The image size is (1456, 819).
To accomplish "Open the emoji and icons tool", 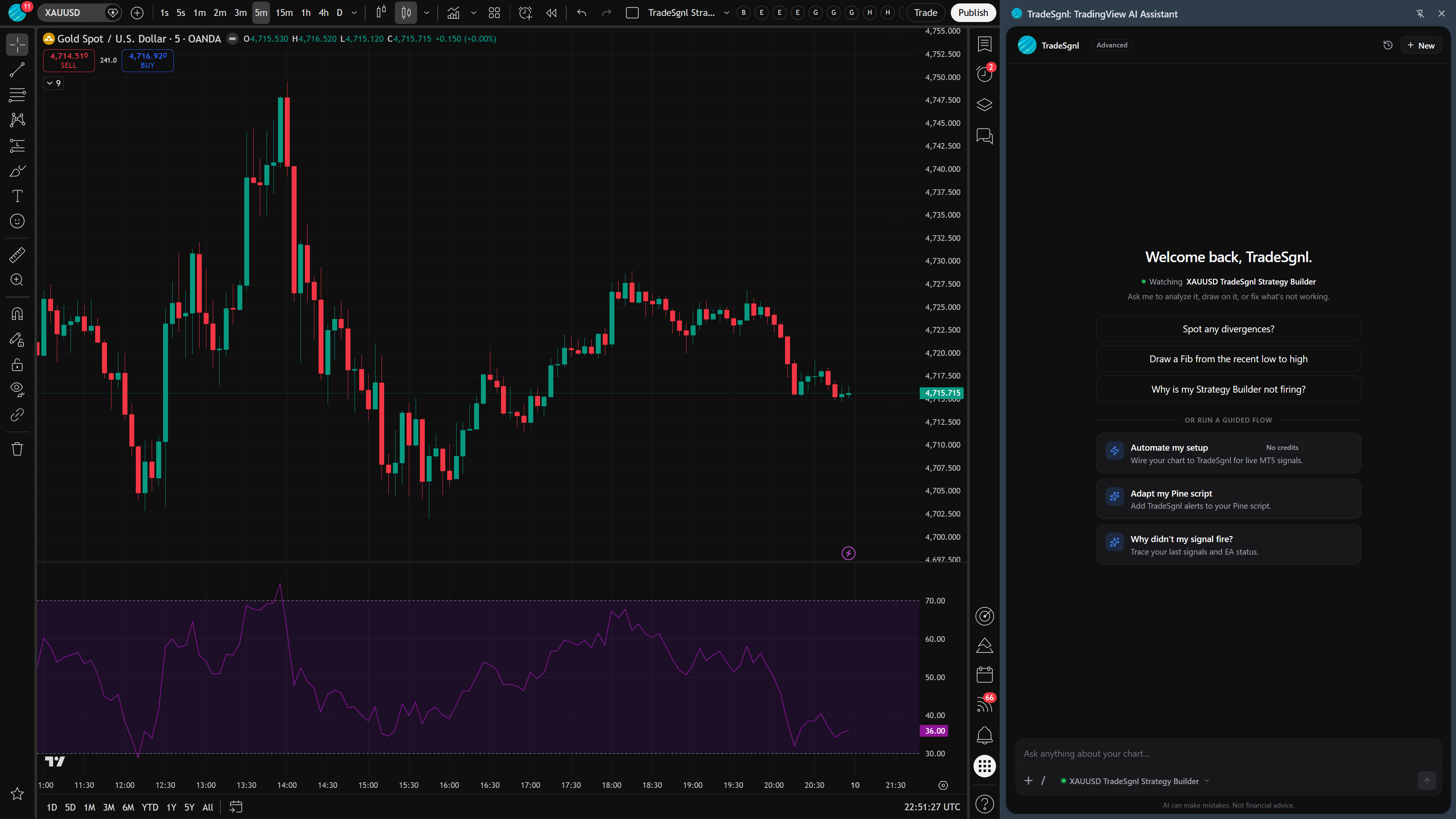I will (17, 221).
